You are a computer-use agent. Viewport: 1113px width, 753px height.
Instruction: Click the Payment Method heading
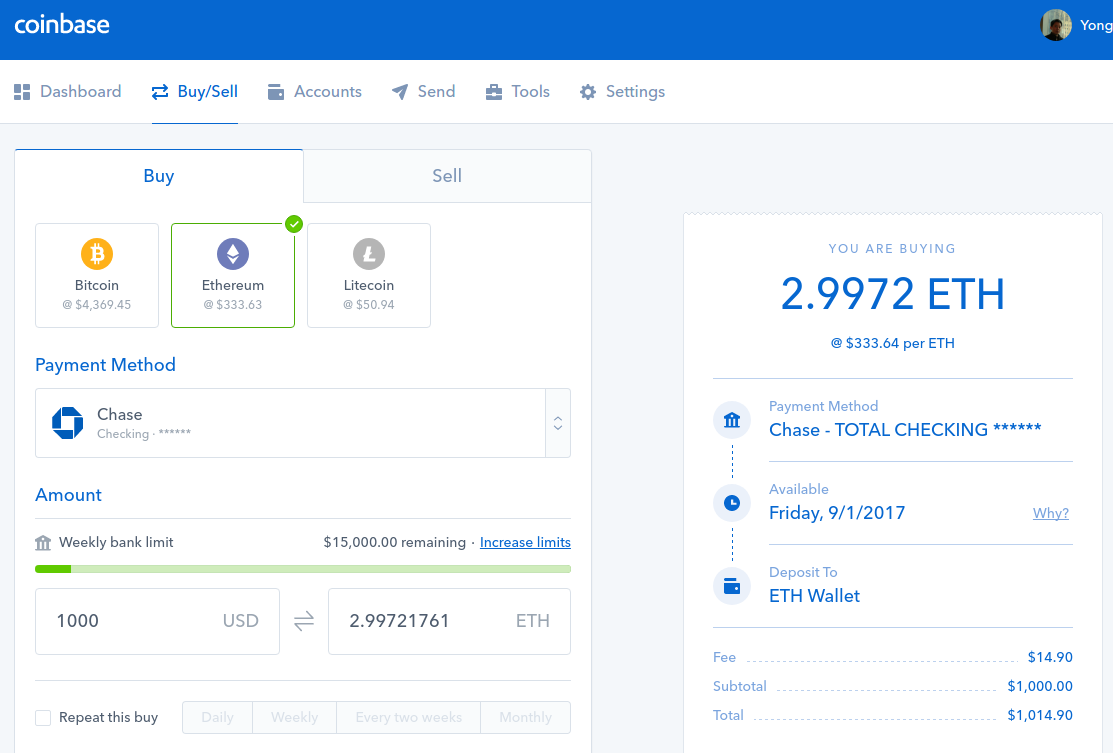105,365
